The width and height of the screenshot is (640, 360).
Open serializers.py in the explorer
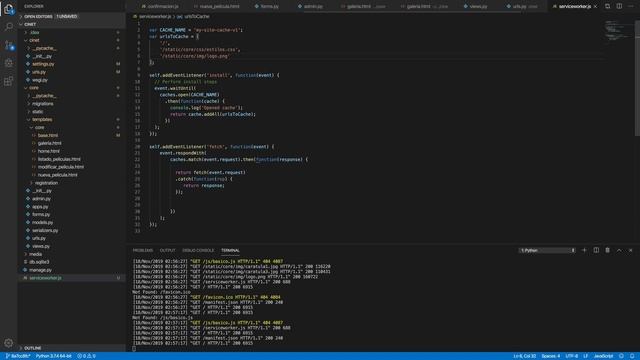pyautogui.click(x=45, y=230)
